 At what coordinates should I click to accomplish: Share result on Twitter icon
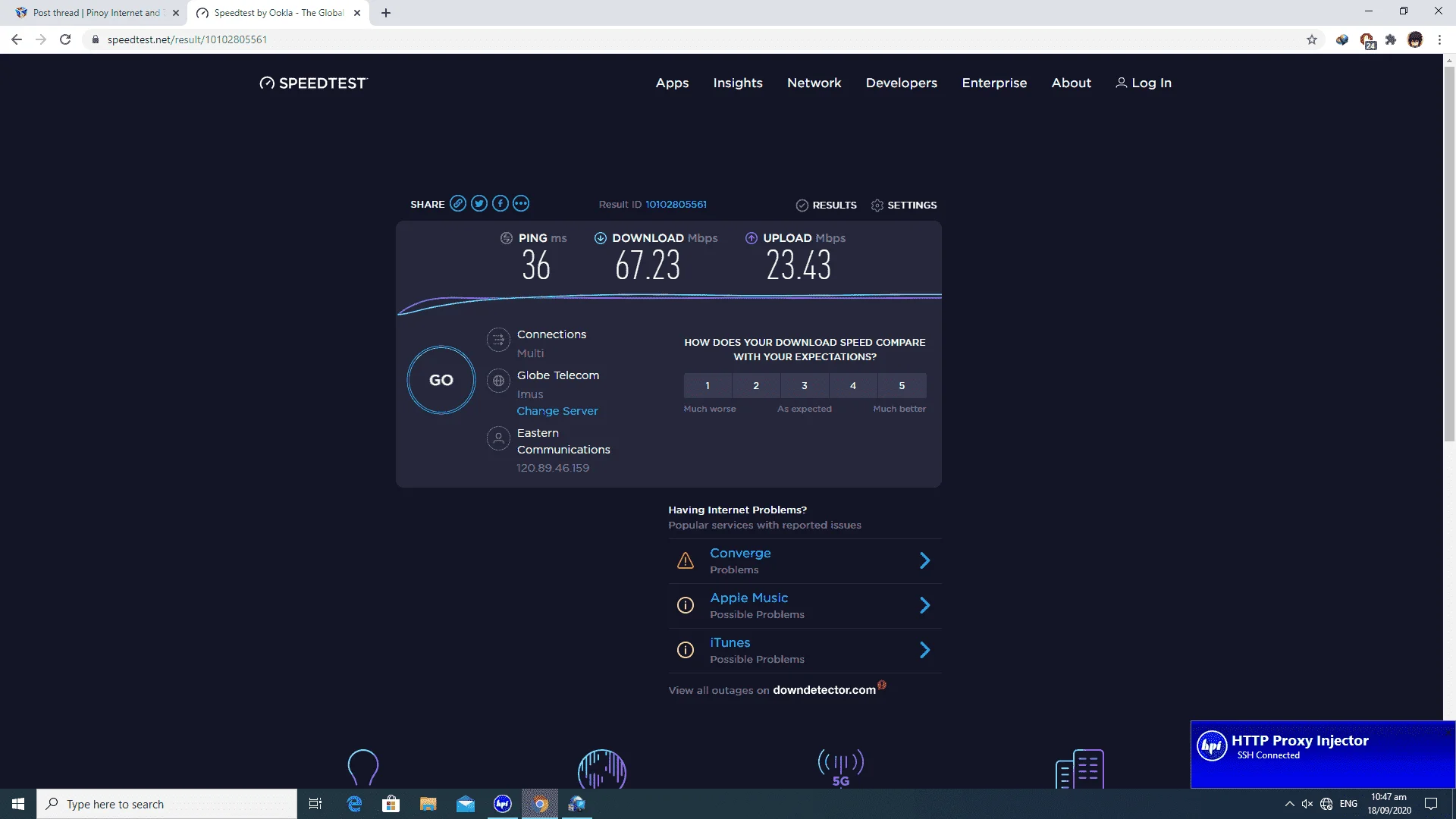coord(479,203)
